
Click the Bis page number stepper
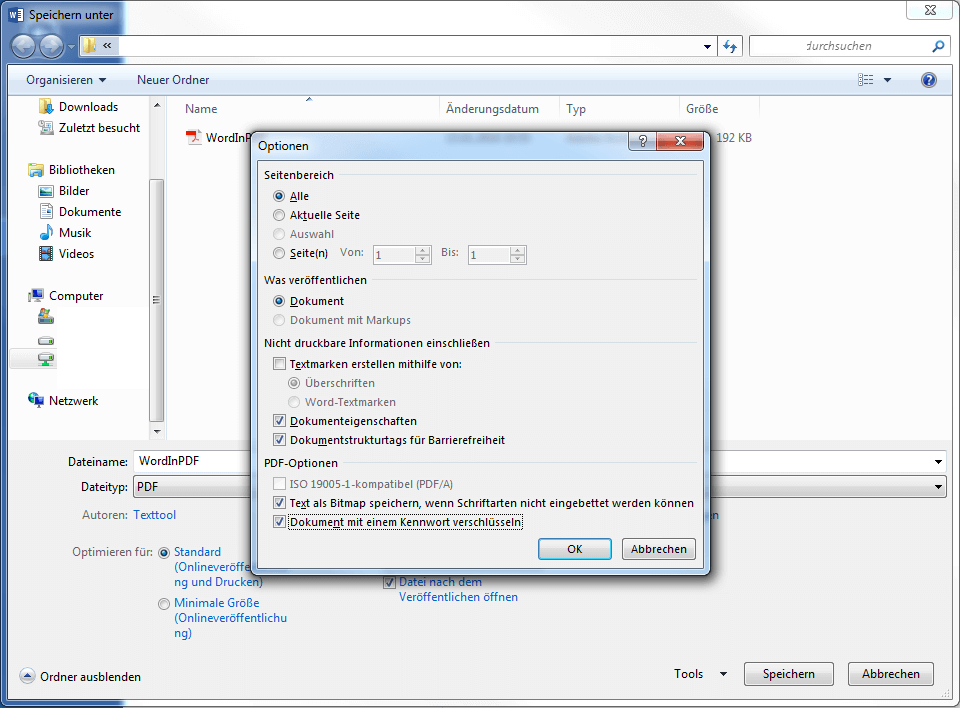point(517,255)
